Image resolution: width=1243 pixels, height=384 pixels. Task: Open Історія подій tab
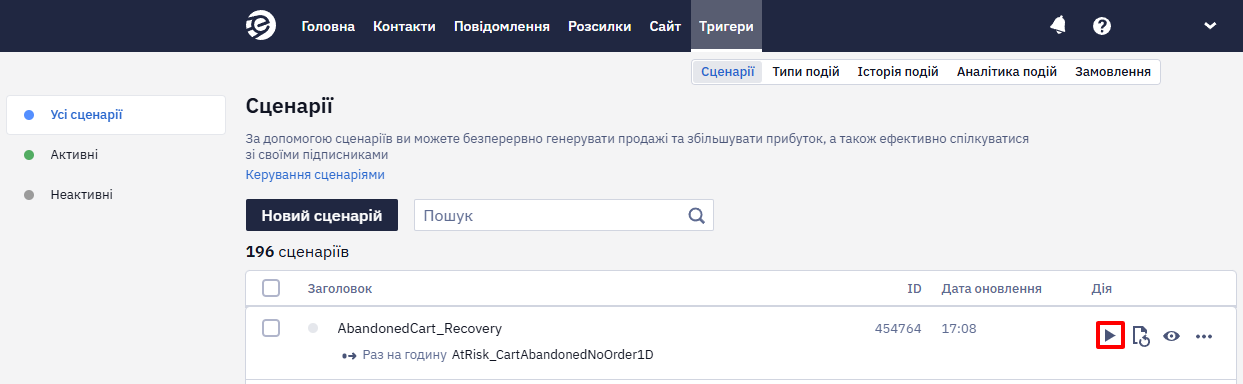pos(898,72)
